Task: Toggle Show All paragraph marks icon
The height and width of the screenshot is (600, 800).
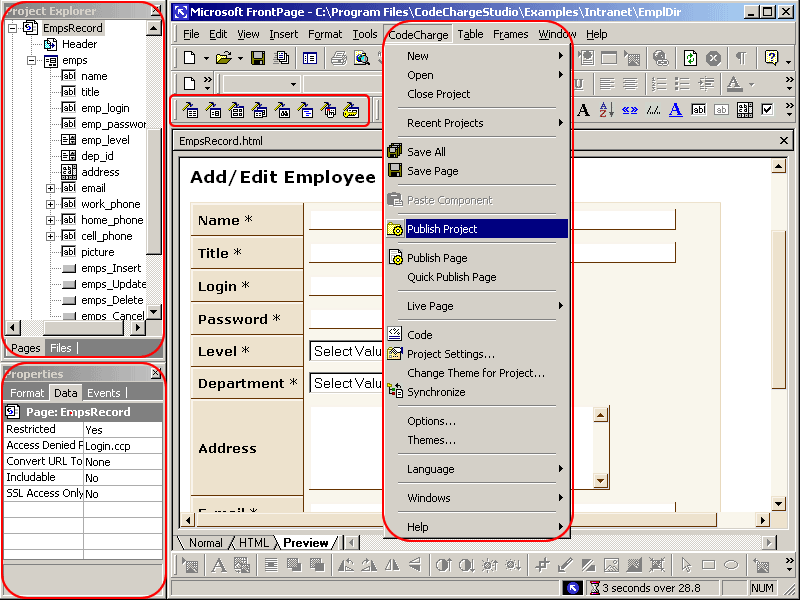Action: point(741,58)
